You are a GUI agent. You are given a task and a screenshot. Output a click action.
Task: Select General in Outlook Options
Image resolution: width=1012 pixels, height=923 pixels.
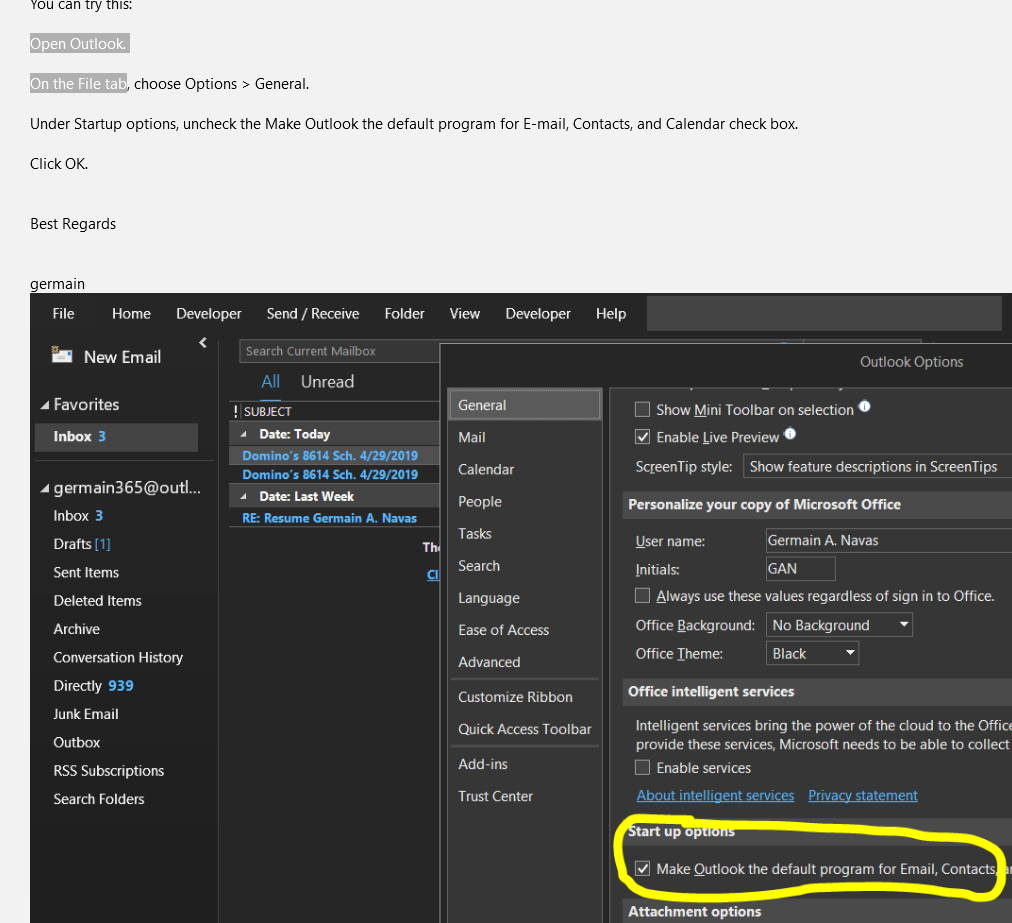(525, 405)
